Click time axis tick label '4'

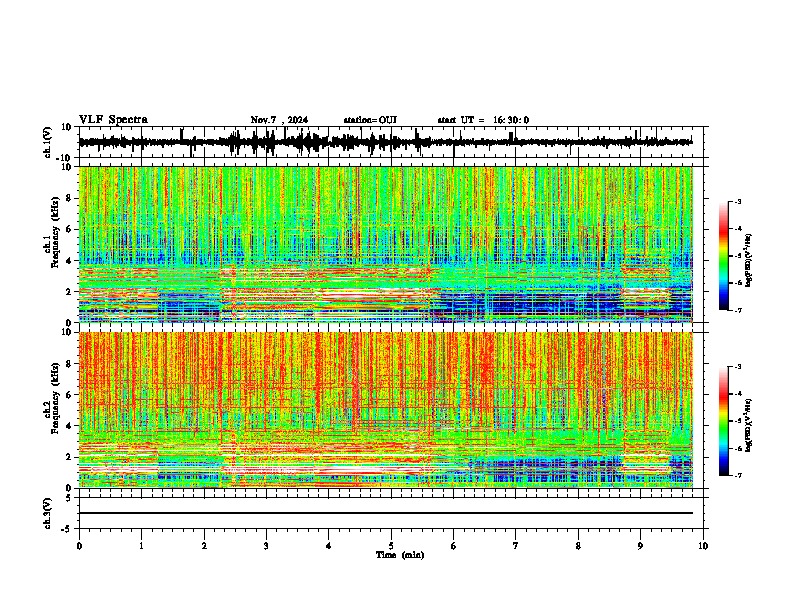(329, 546)
